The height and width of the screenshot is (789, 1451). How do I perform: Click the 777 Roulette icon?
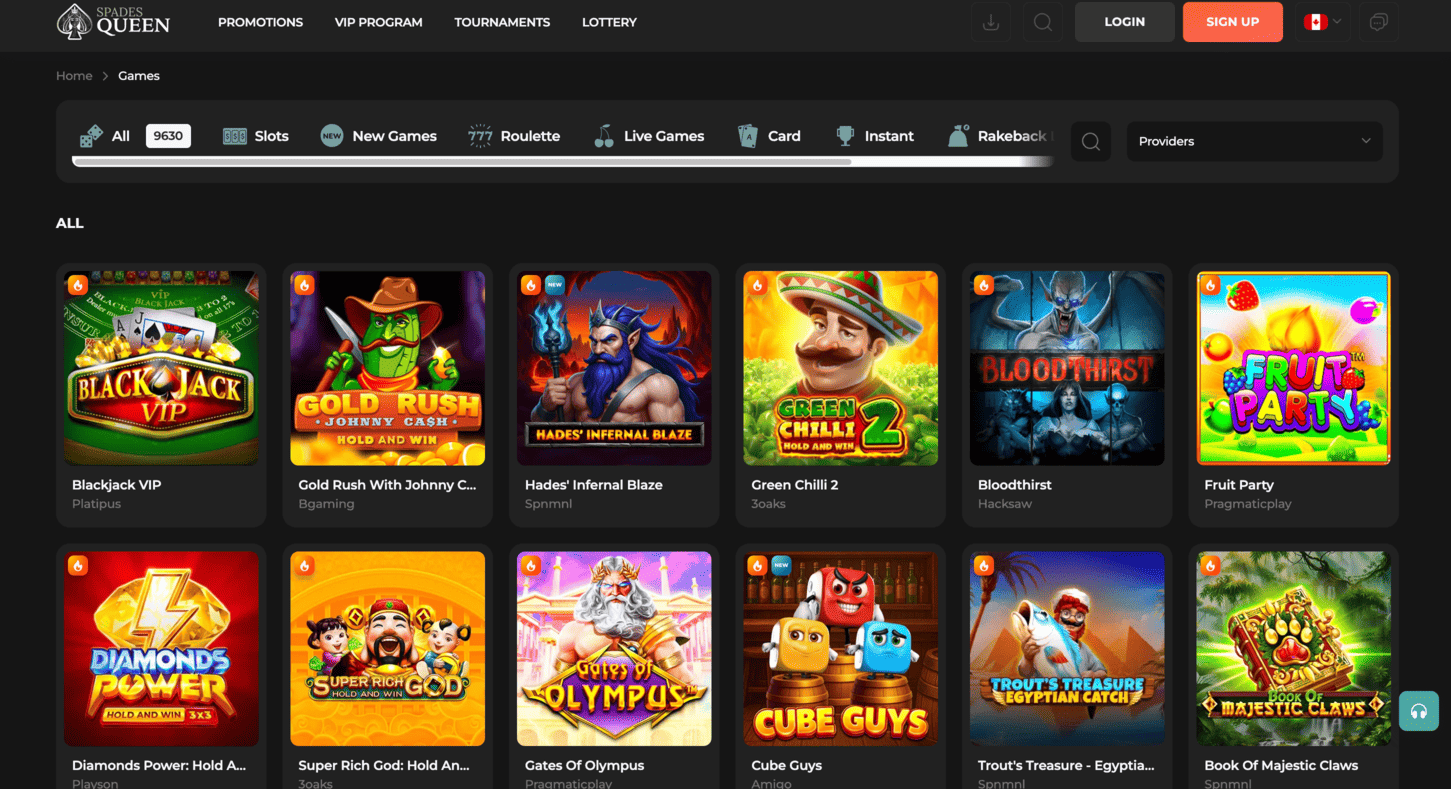coord(480,136)
